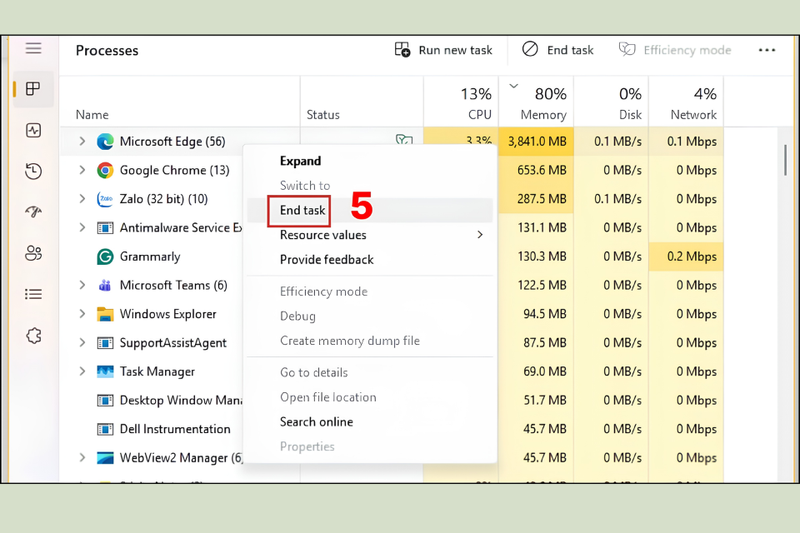Screen dimensions: 800x533
Task: Click the WebView2 Manager process icon
Action: 105,458
